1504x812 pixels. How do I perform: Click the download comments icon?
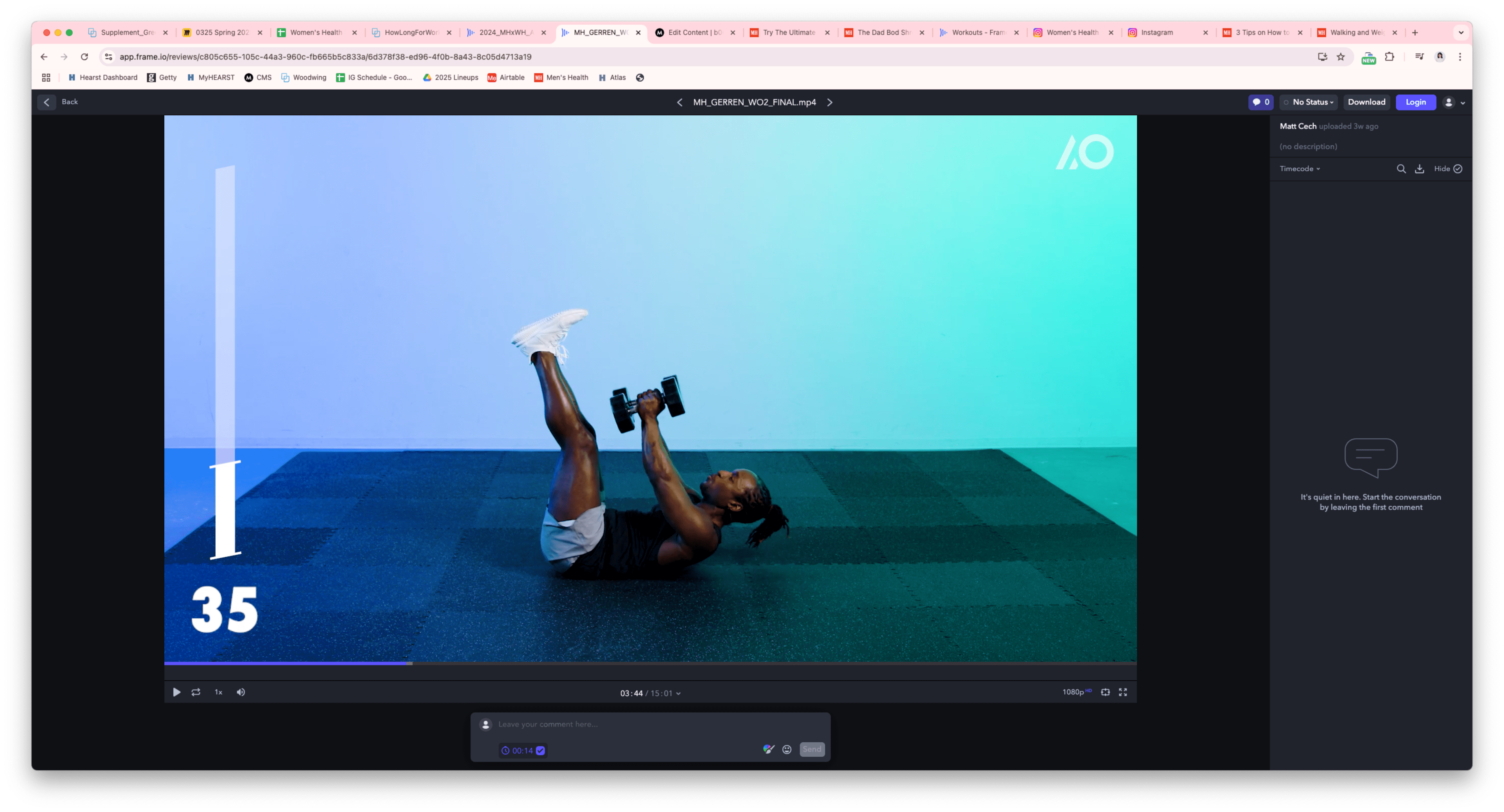(x=1419, y=169)
